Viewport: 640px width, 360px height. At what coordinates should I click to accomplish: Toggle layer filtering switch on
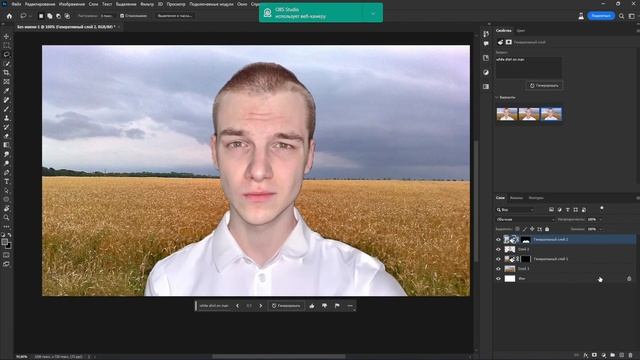602,209
